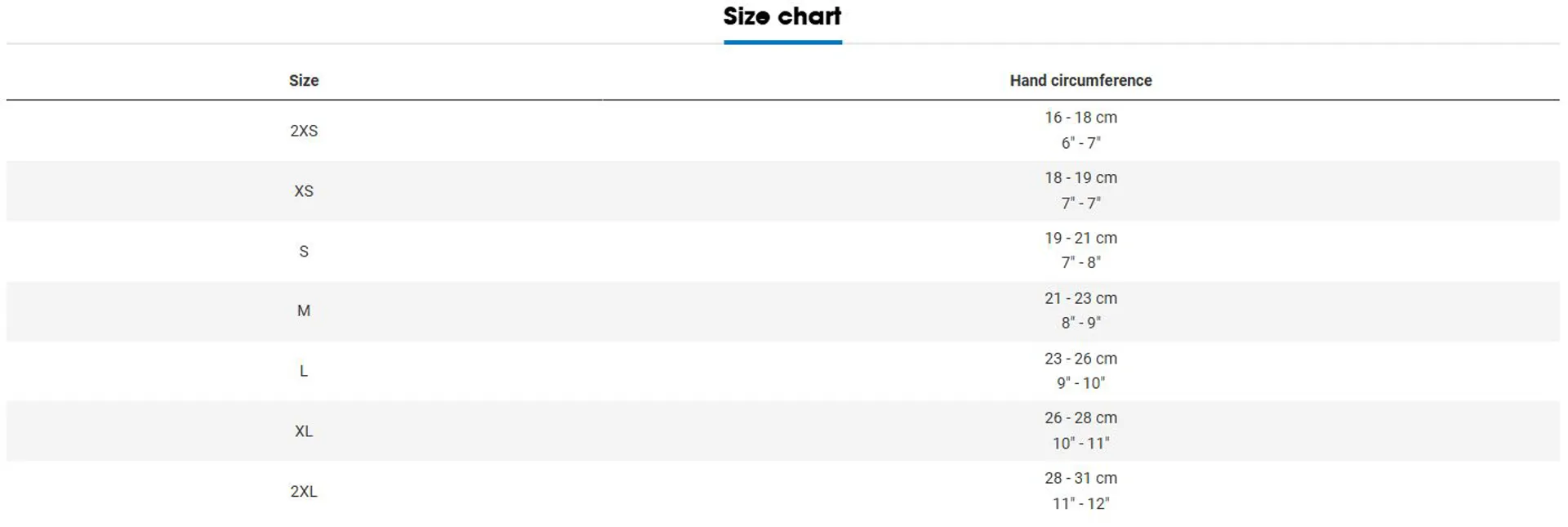Click the 26 - 28 cm value

pyautogui.click(x=1080, y=418)
